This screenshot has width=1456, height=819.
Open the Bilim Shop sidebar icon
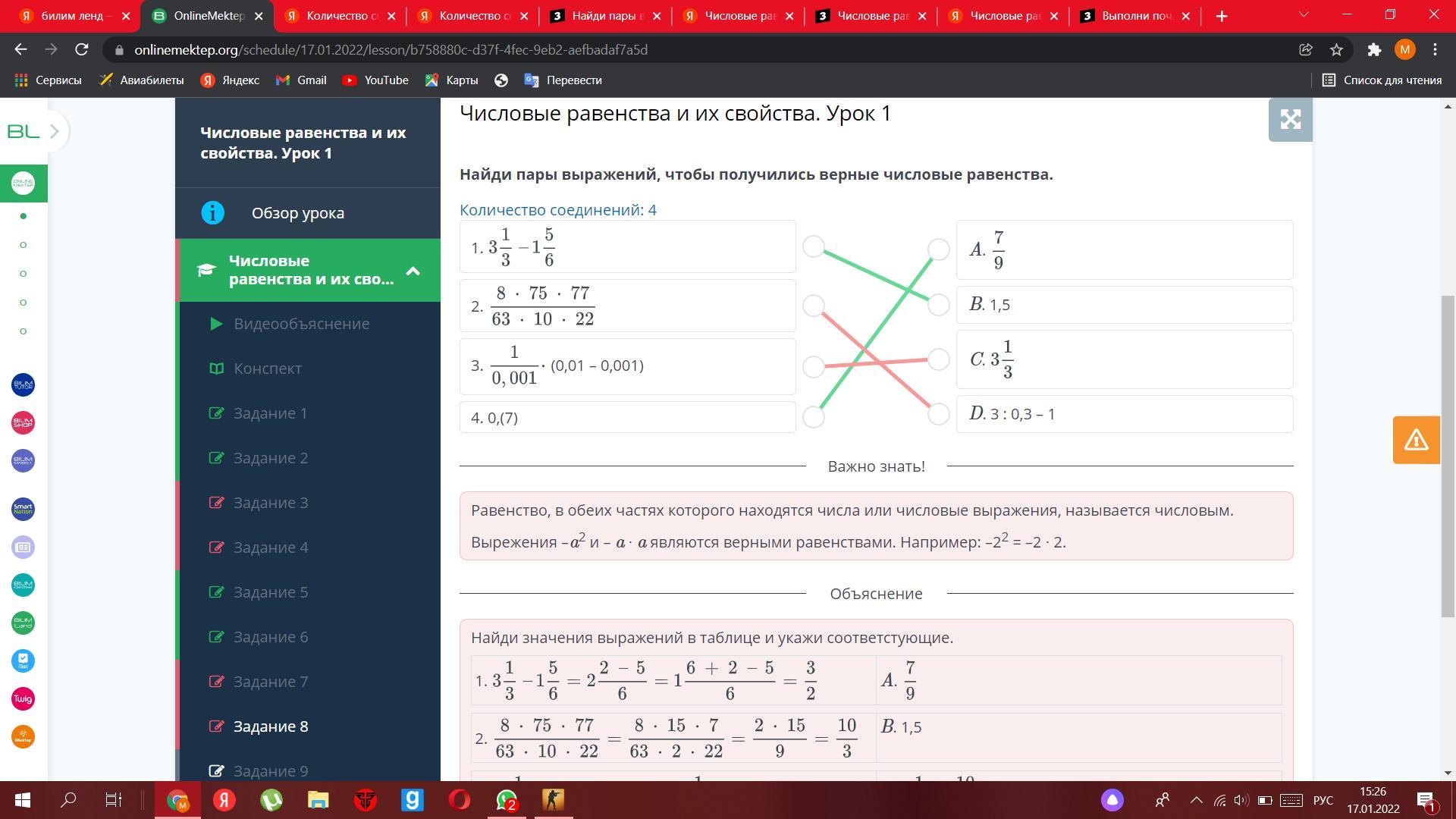click(x=23, y=422)
